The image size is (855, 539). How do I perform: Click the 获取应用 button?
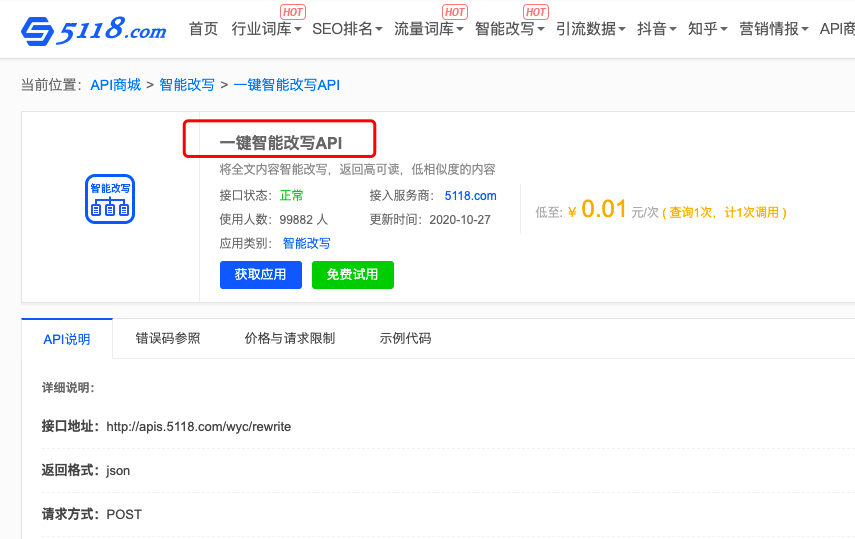[260, 275]
